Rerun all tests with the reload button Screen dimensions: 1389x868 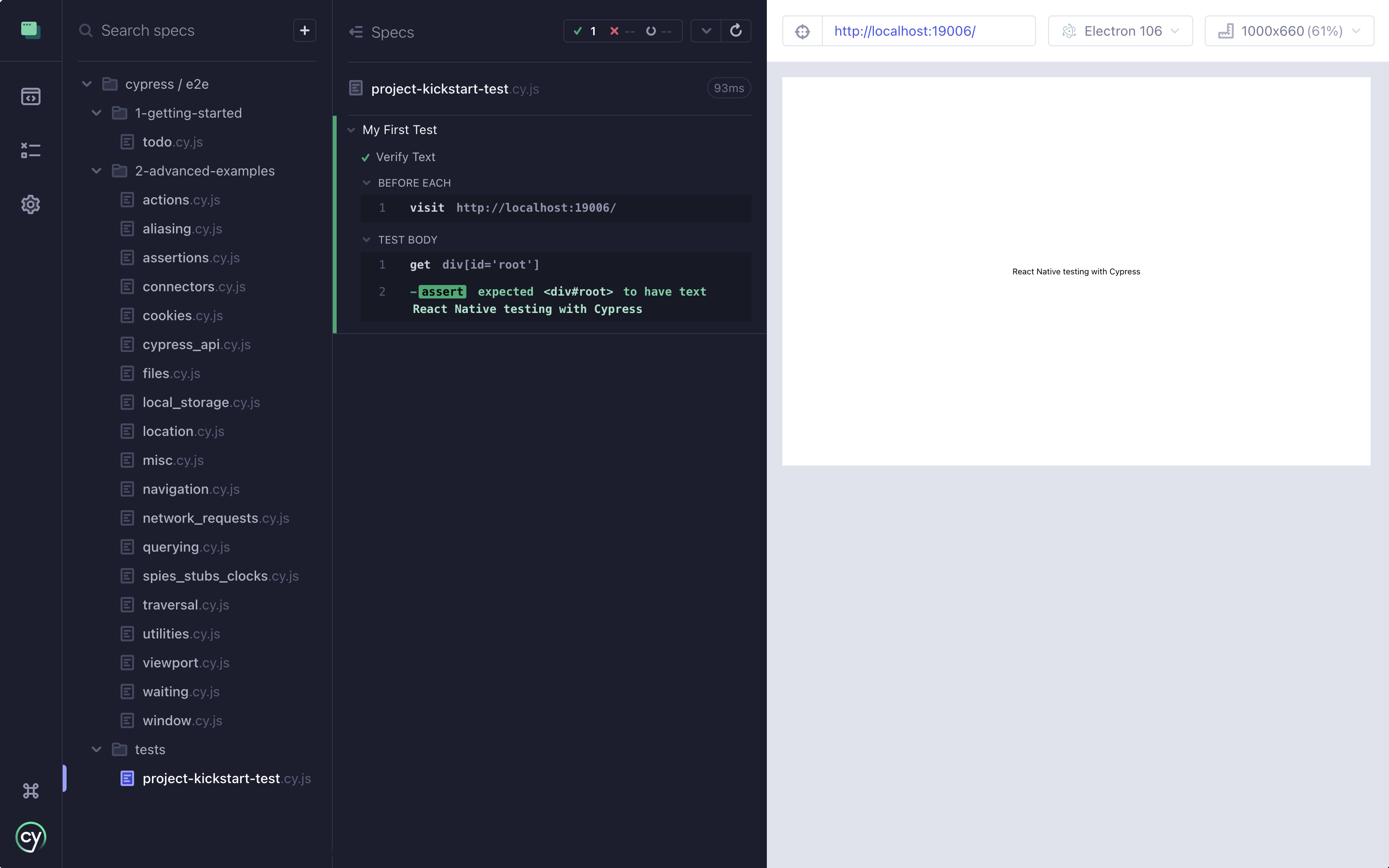pos(736,31)
